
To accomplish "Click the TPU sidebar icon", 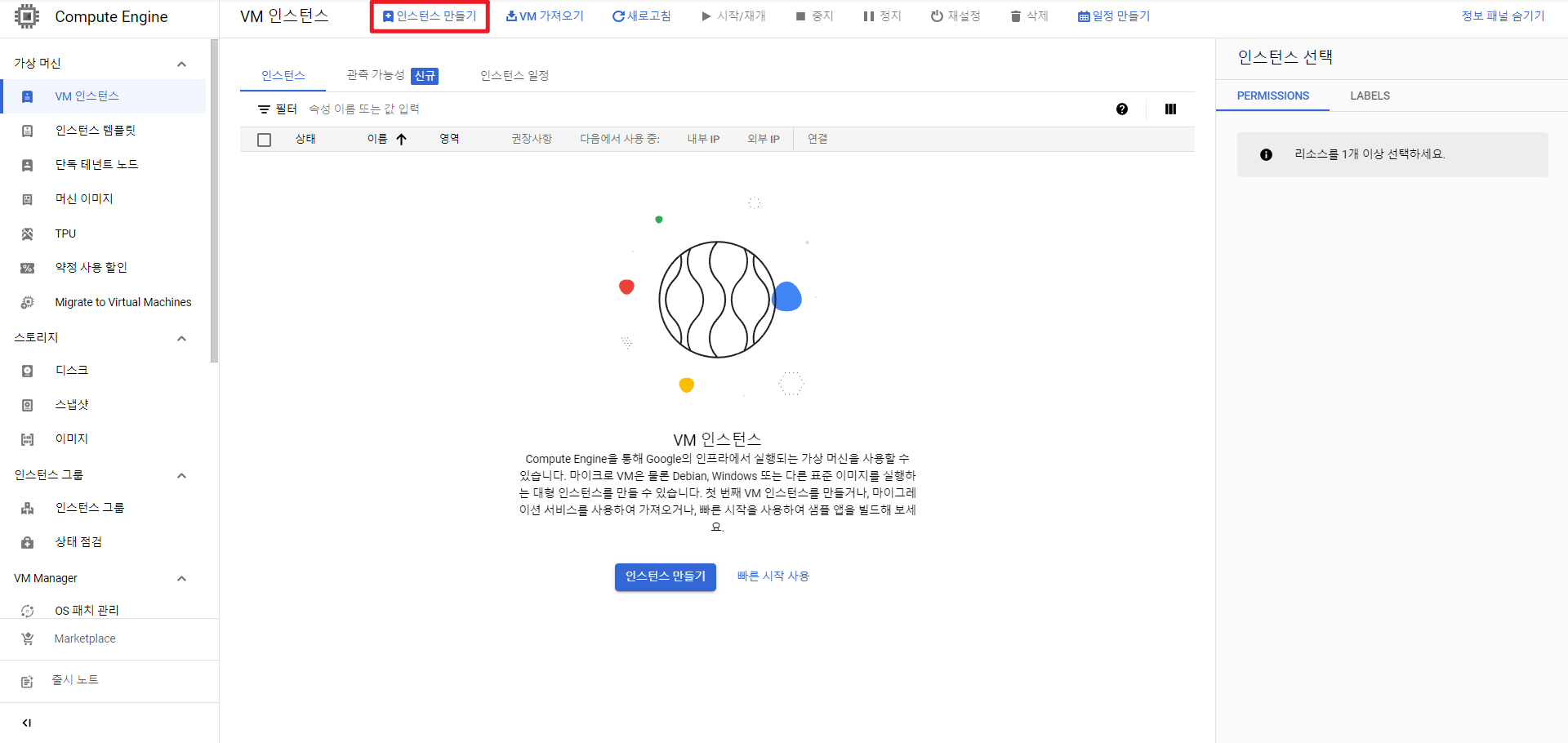I will (27, 234).
